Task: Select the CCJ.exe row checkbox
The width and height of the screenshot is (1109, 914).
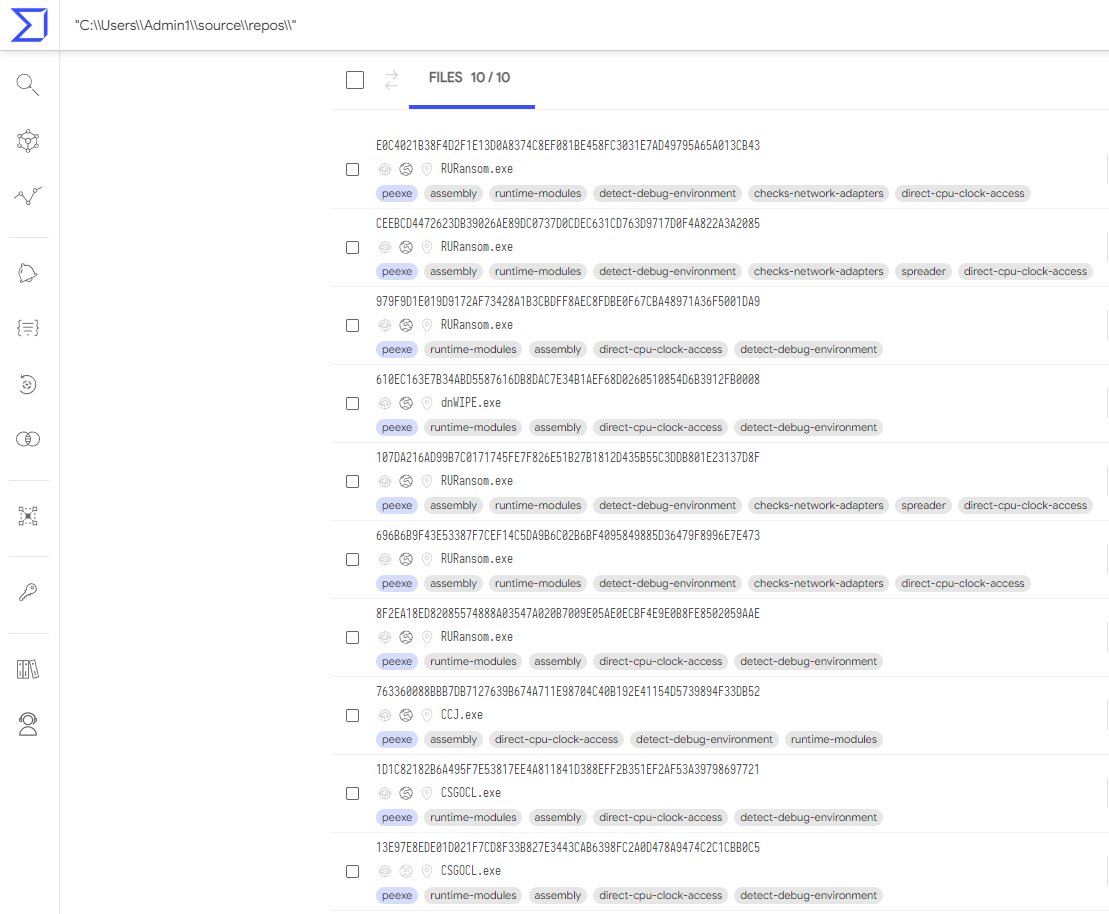Action: click(352, 715)
